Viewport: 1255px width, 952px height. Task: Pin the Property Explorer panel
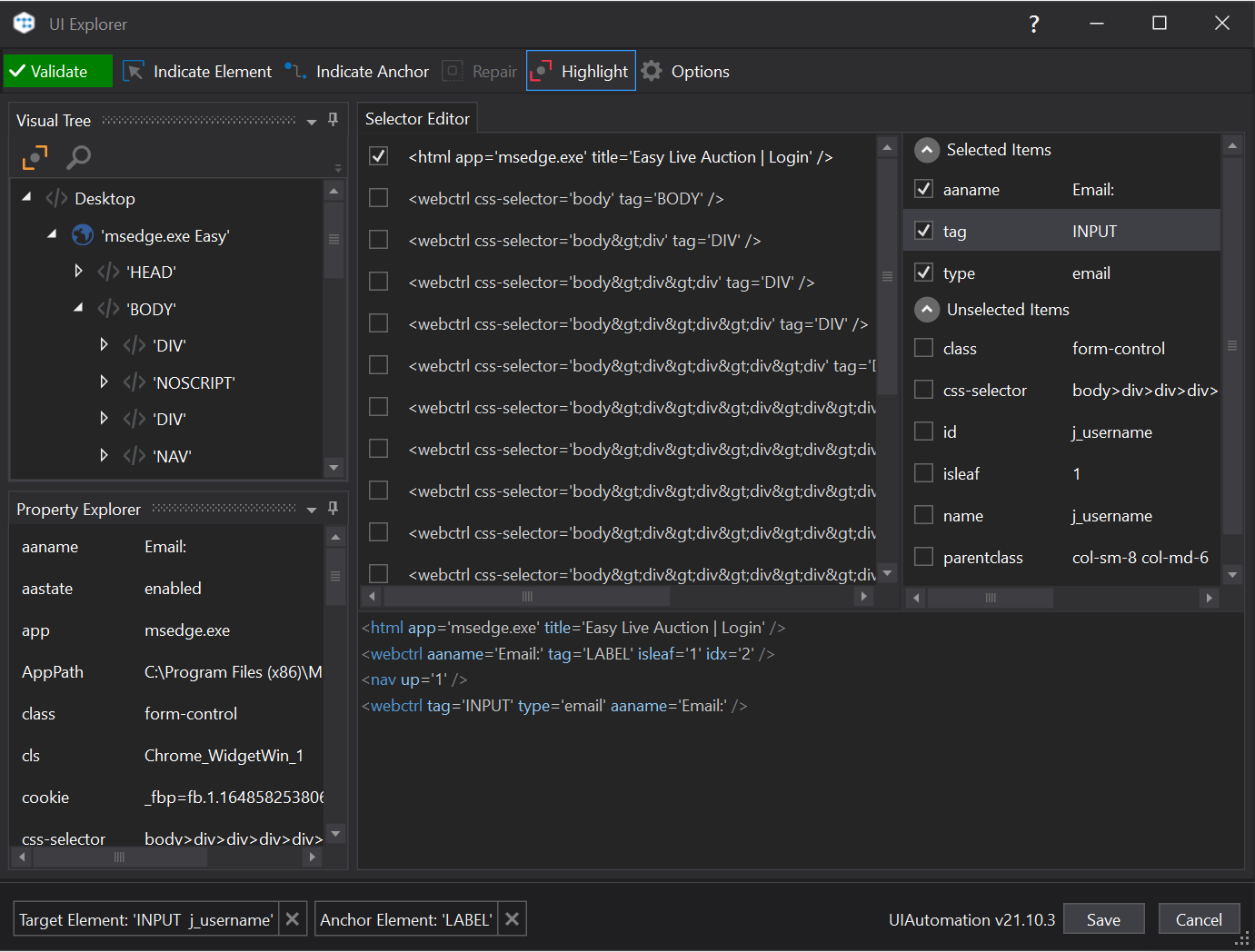(x=333, y=509)
